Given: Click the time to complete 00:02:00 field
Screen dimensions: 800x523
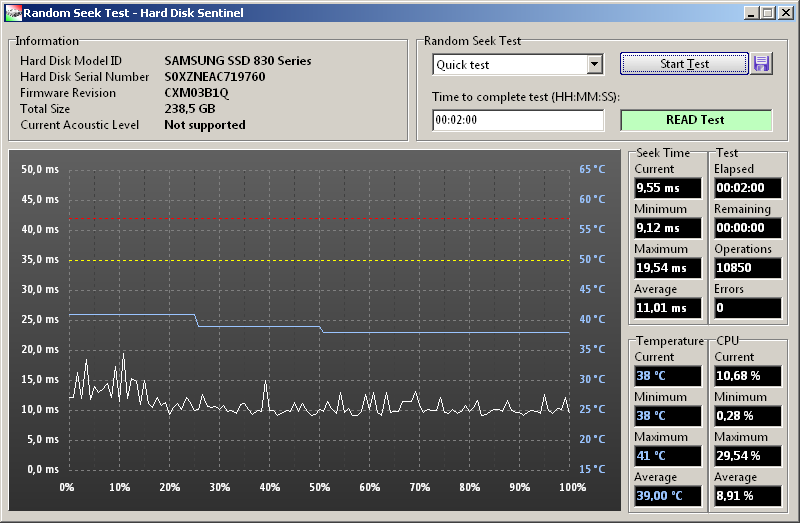Looking at the screenshot, I should (x=518, y=120).
